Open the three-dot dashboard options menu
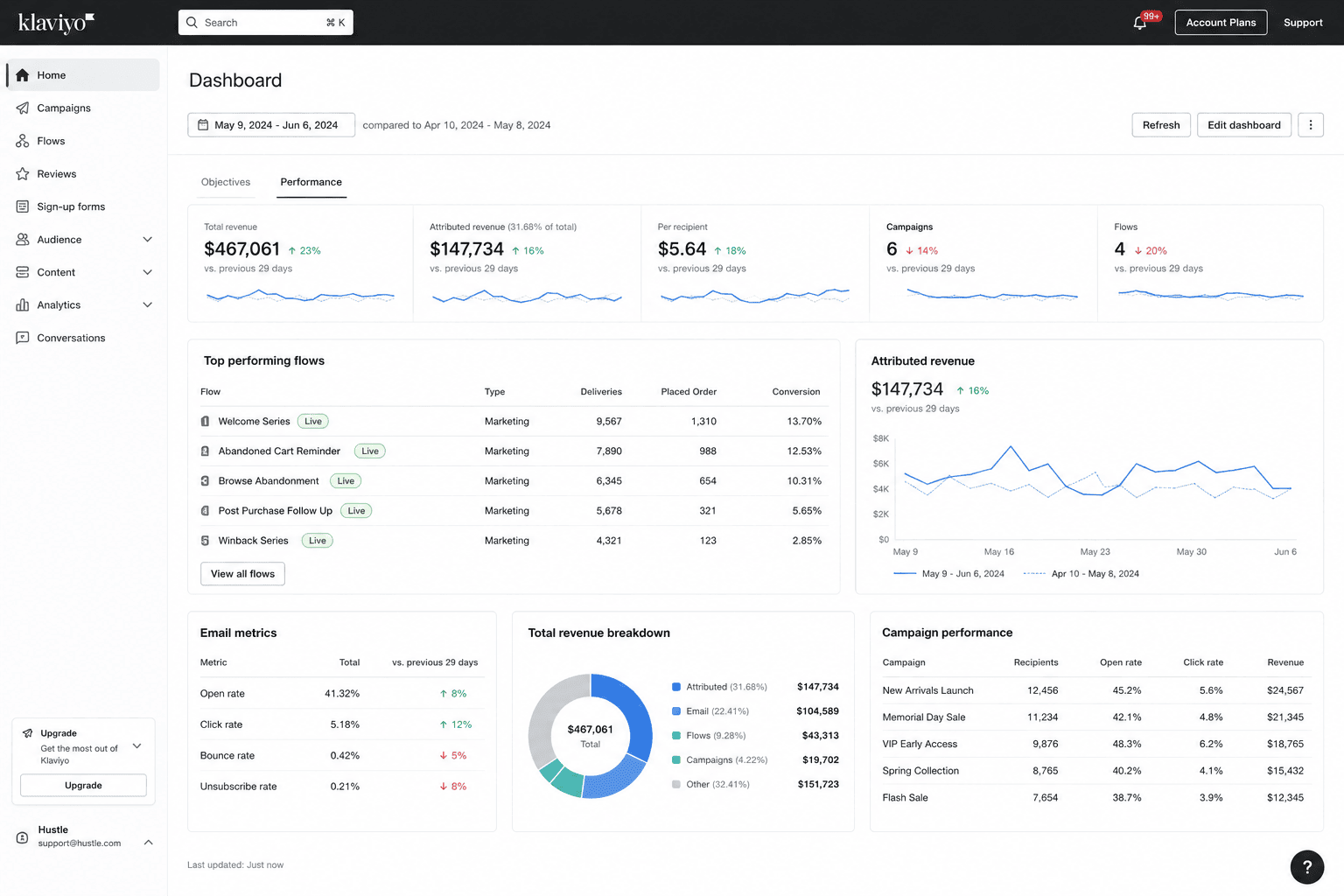The height and width of the screenshot is (896, 1344). point(1310,125)
